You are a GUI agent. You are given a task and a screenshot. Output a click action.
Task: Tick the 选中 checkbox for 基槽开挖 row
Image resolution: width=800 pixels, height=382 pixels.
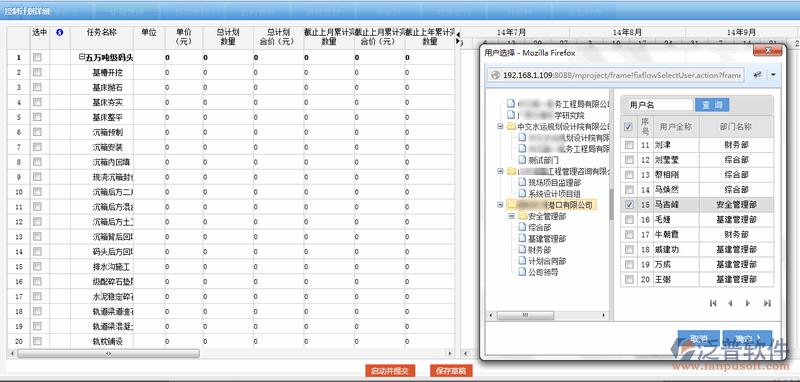pyautogui.click(x=37, y=72)
